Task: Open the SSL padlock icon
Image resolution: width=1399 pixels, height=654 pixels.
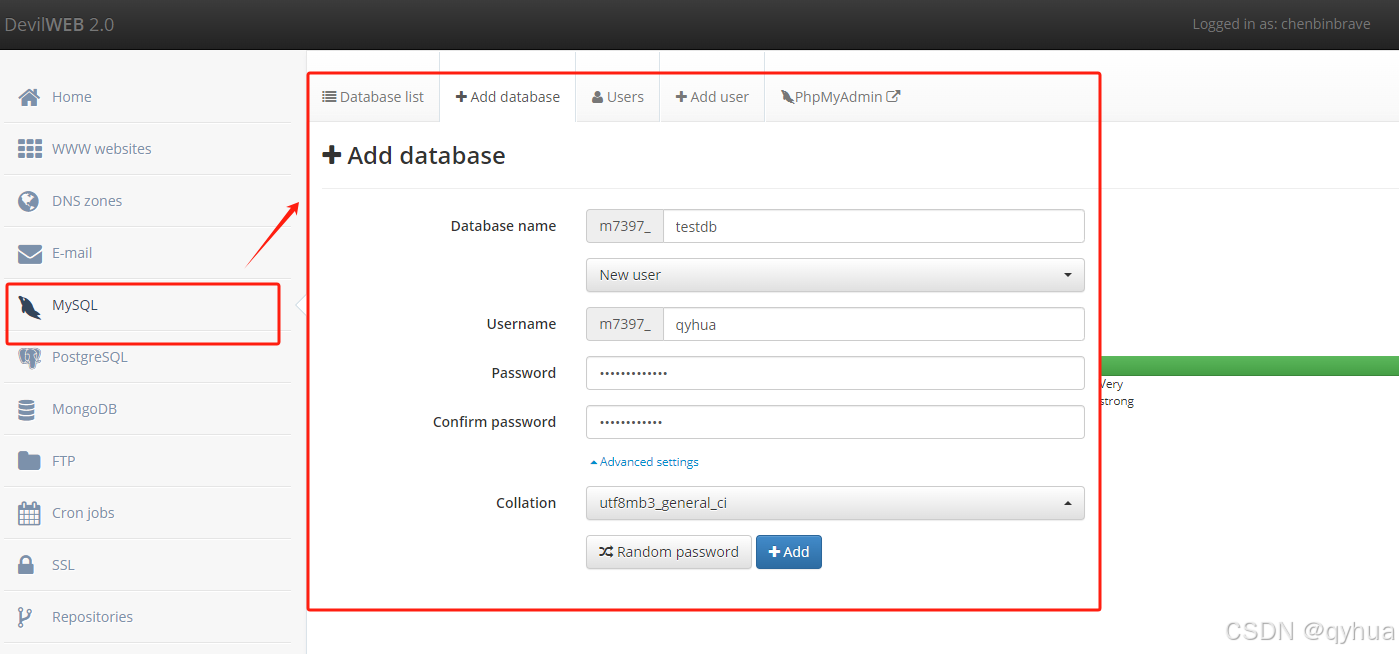Action: (x=27, y=565)
